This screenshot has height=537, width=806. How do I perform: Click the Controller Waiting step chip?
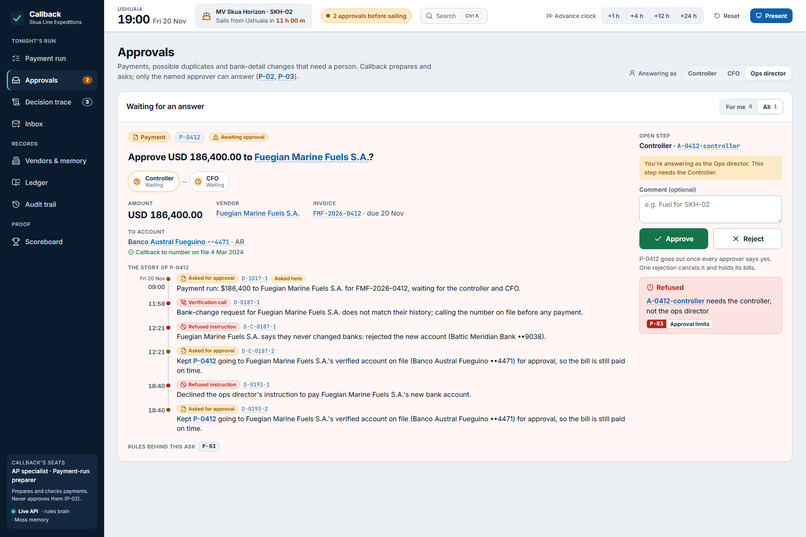pyautogui.click(x=154, y=181)
